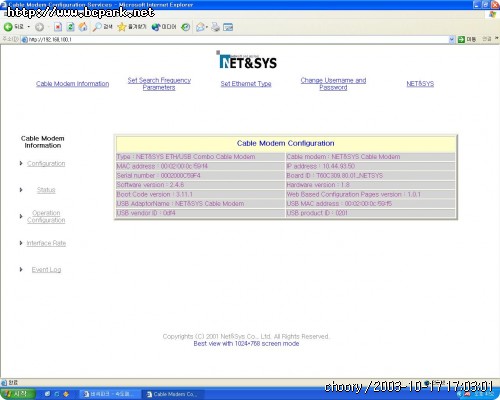The image size is (500, 400).
Task: Open the address bar dropdown arrow
Action: click(452, 39)
